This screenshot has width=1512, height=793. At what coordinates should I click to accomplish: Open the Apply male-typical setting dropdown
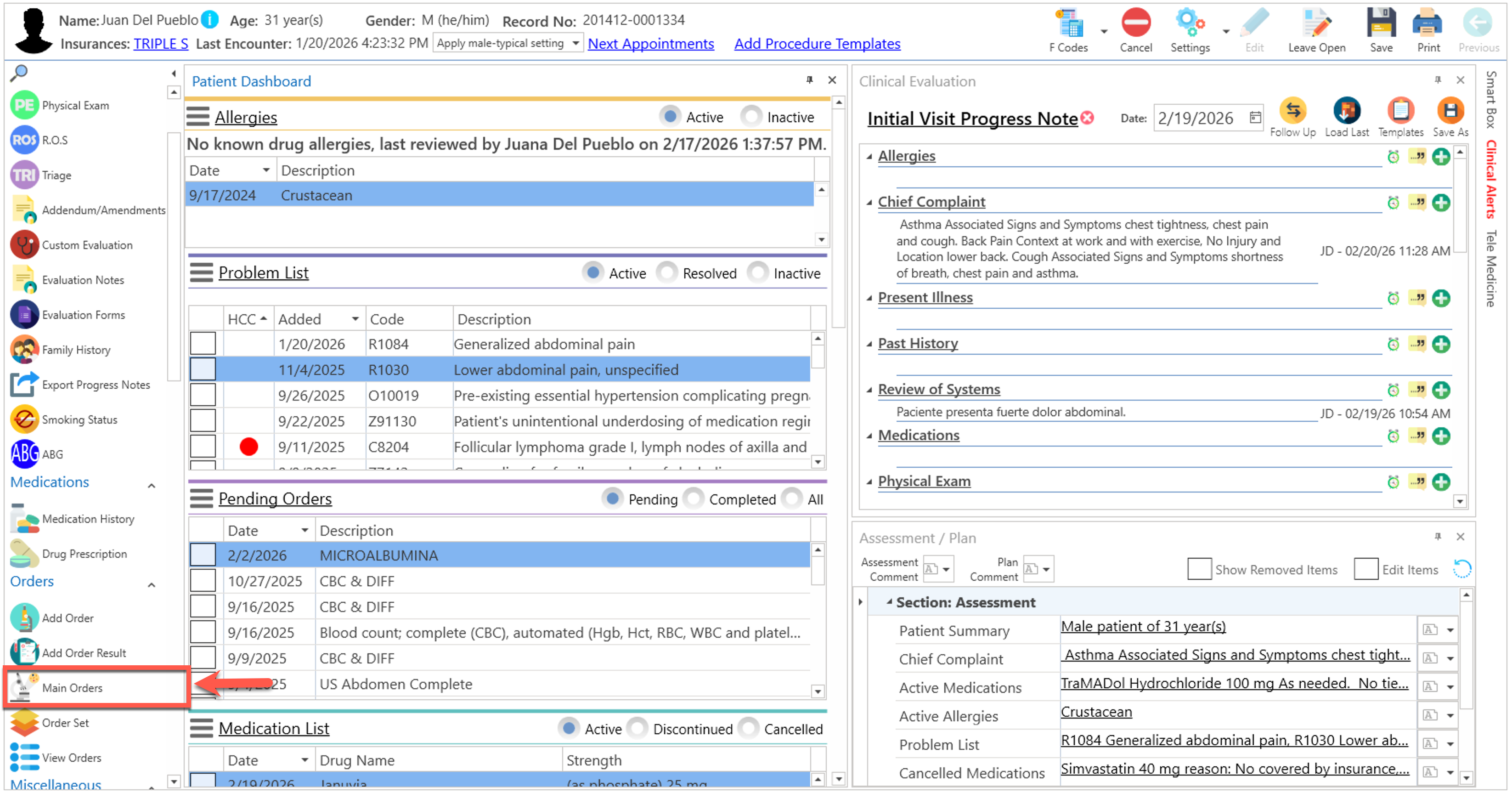click(x=575, y=43)
